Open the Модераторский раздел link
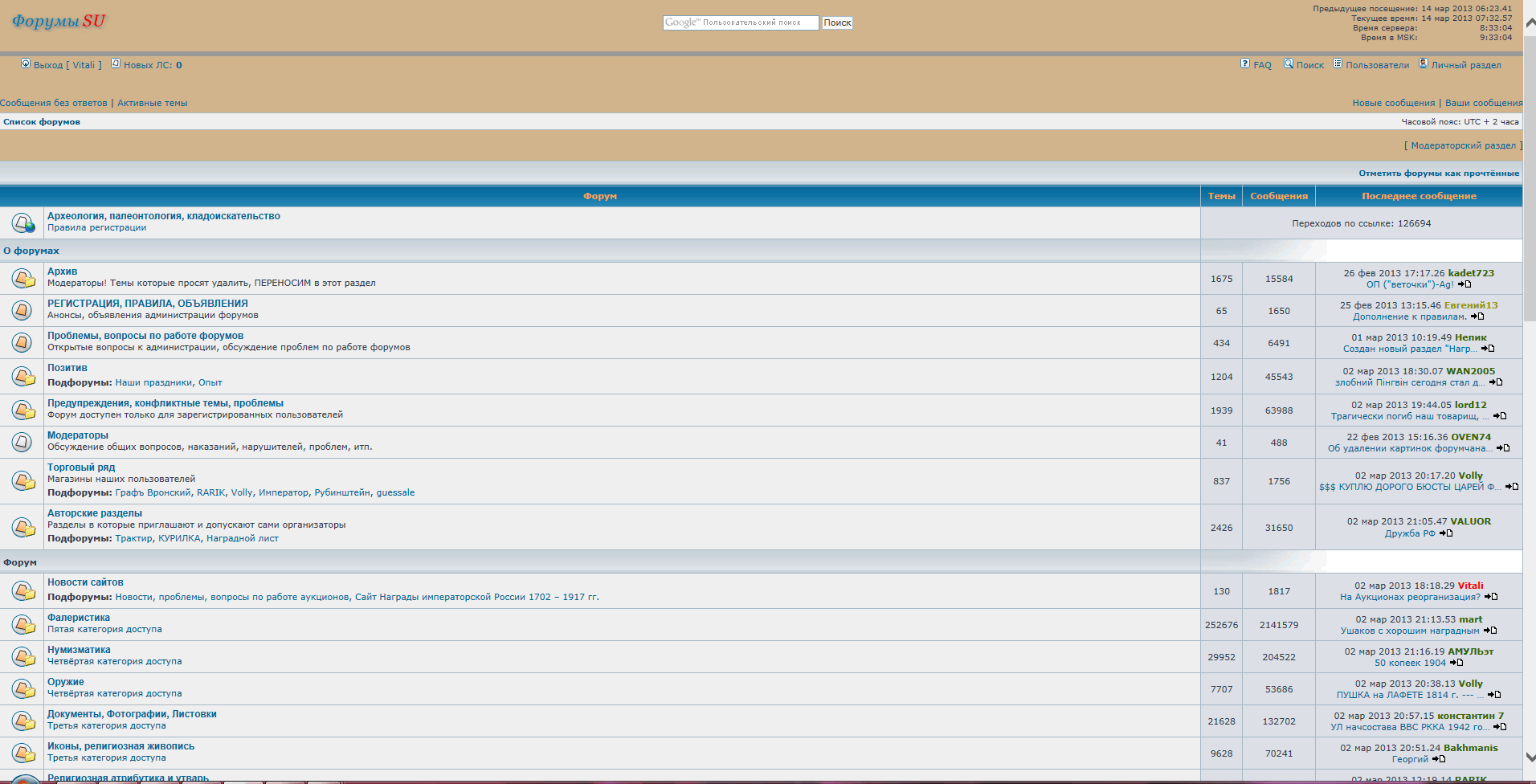Viewport: 1536px width, 784px height. [1463, 145]
